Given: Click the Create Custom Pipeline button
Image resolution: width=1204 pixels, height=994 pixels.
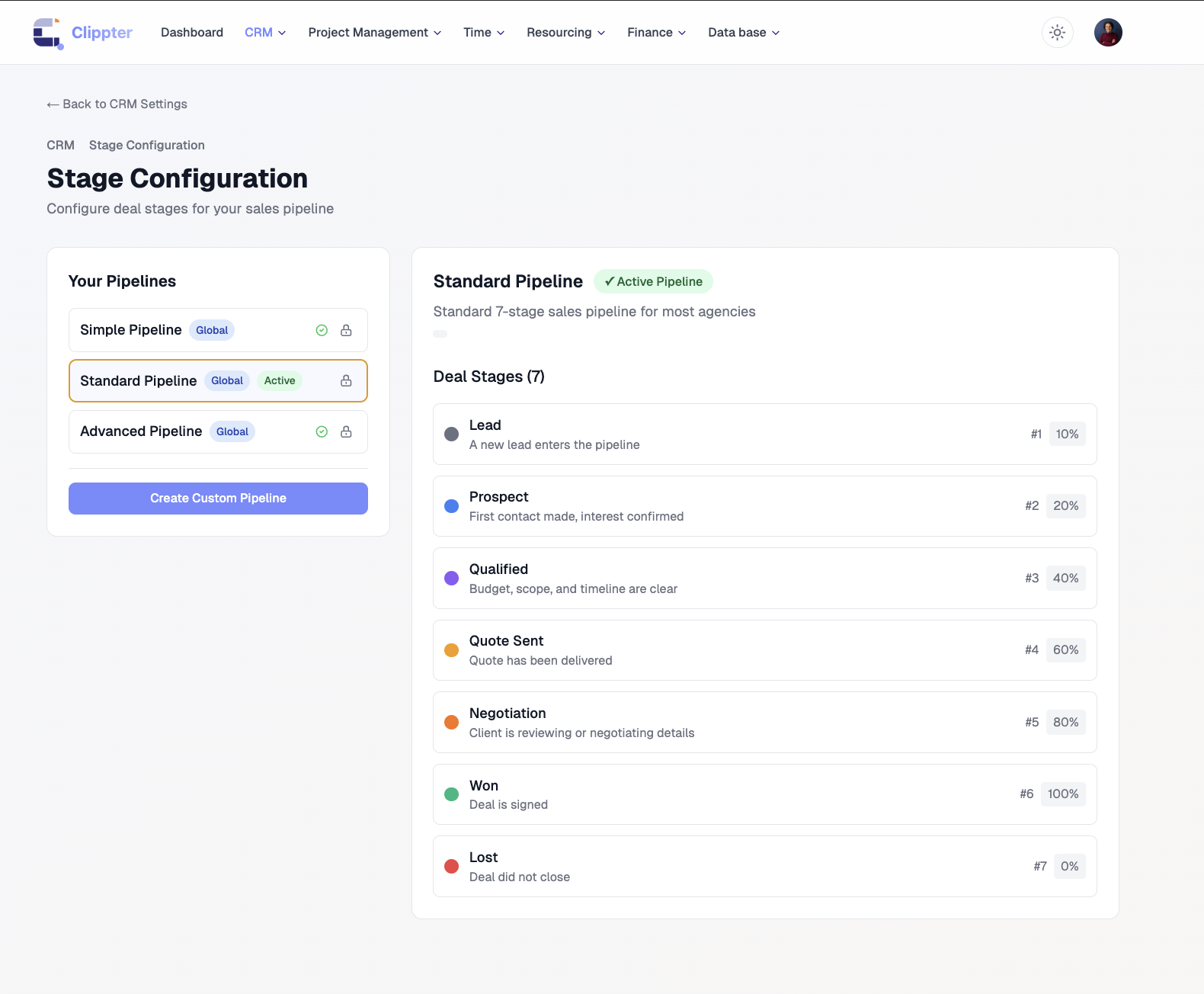Looking at the screenshot, I should 218,499.
